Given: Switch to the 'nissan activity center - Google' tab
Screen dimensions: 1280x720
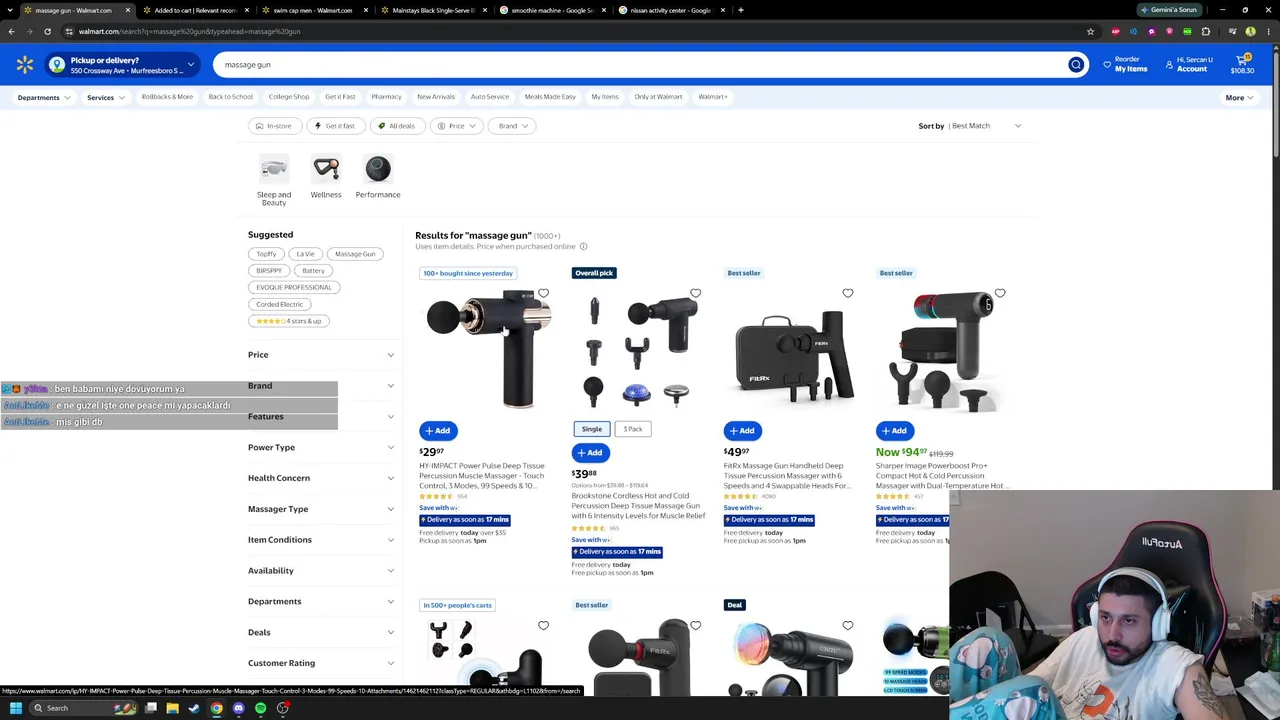Looking at the screenshot, I should point(670,10).
